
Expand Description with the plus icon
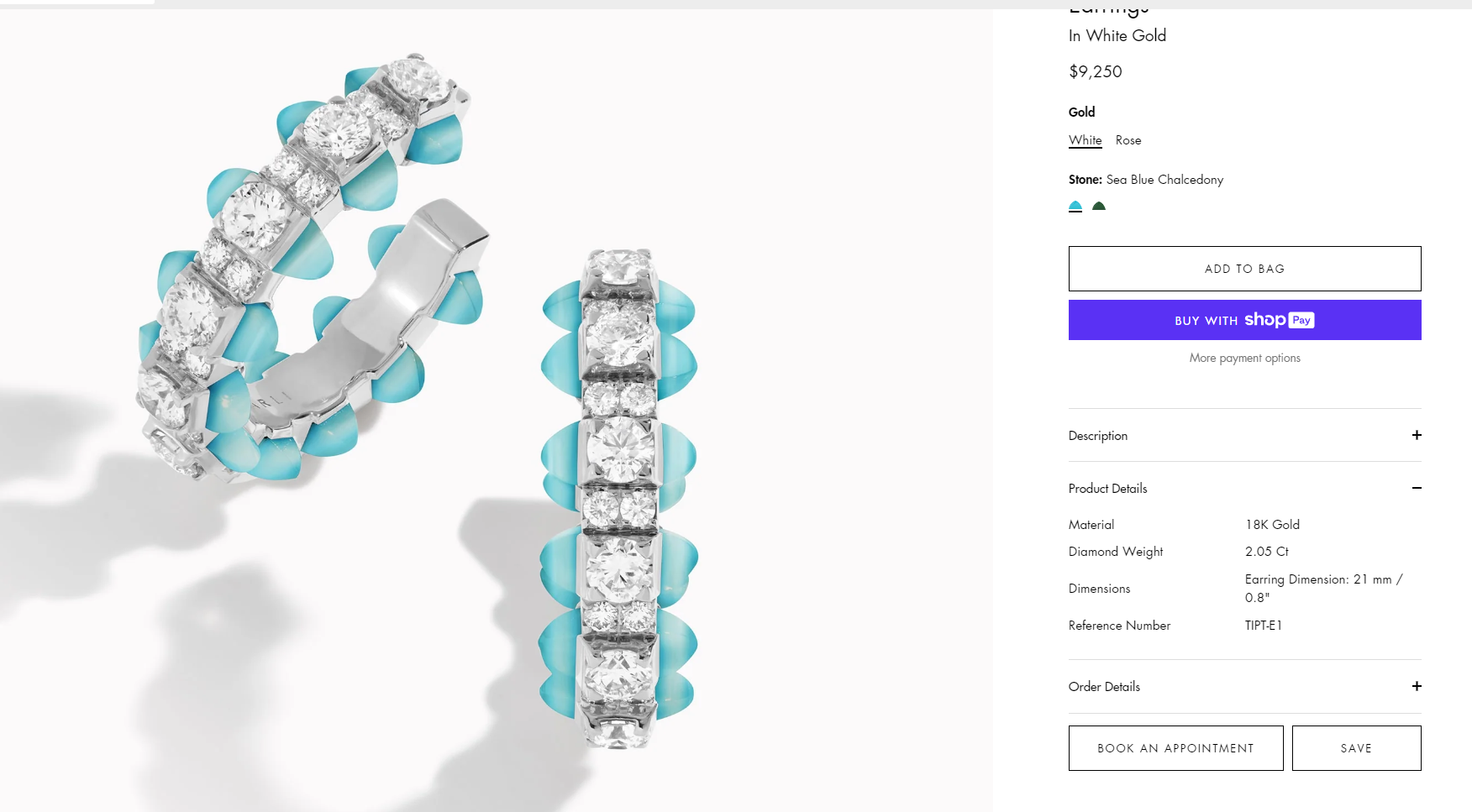1417,435
